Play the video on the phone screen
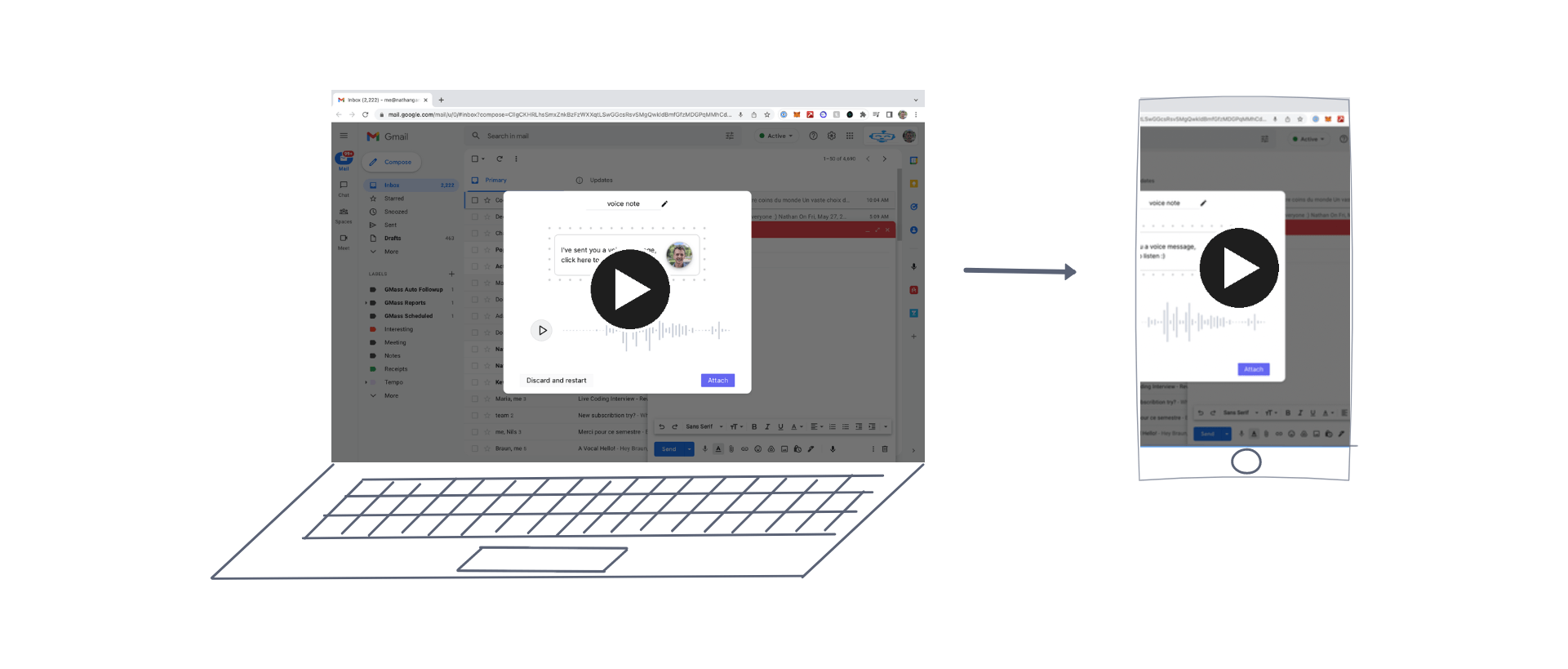 (x=1239, y=268)
